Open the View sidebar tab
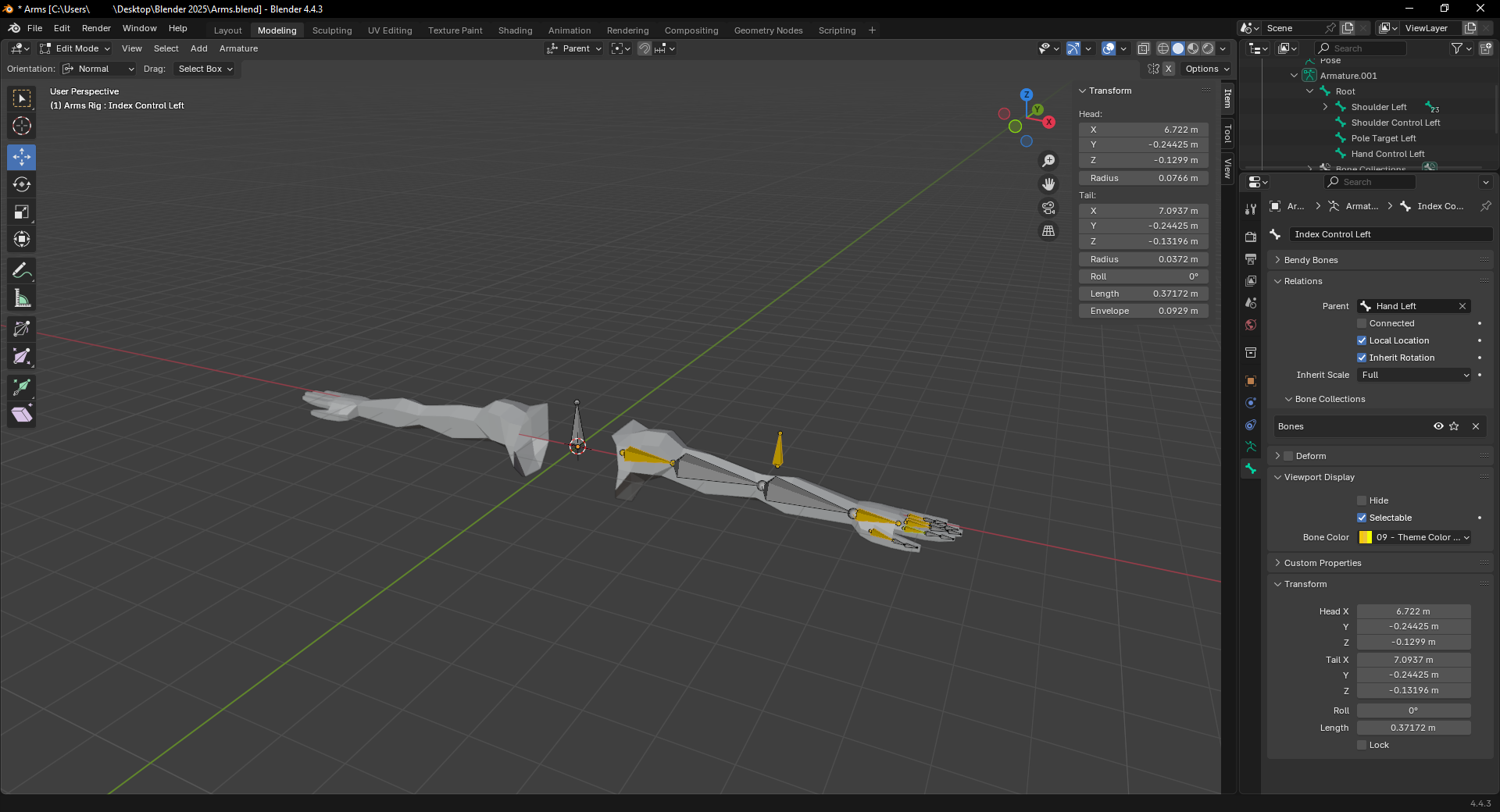This screenshot has width=1500, height=812. click(x=1227, y=169)
